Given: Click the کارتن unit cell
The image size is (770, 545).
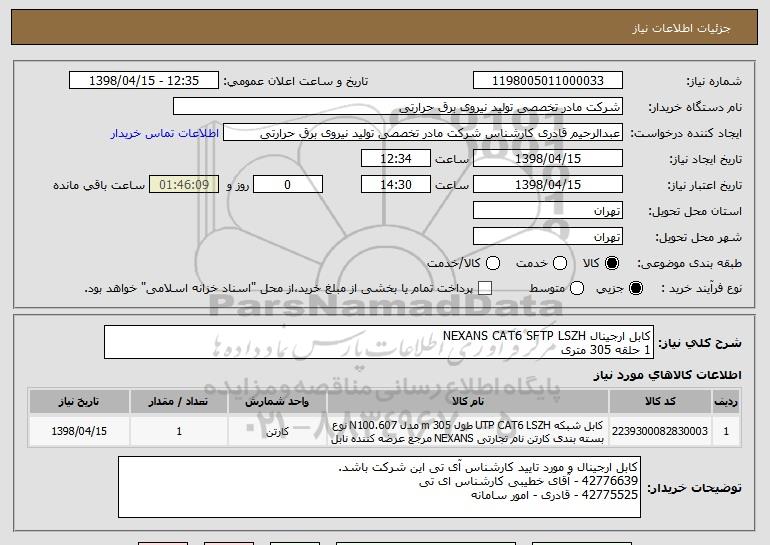Looking at the screenshot, I should [x=277, y=431].
